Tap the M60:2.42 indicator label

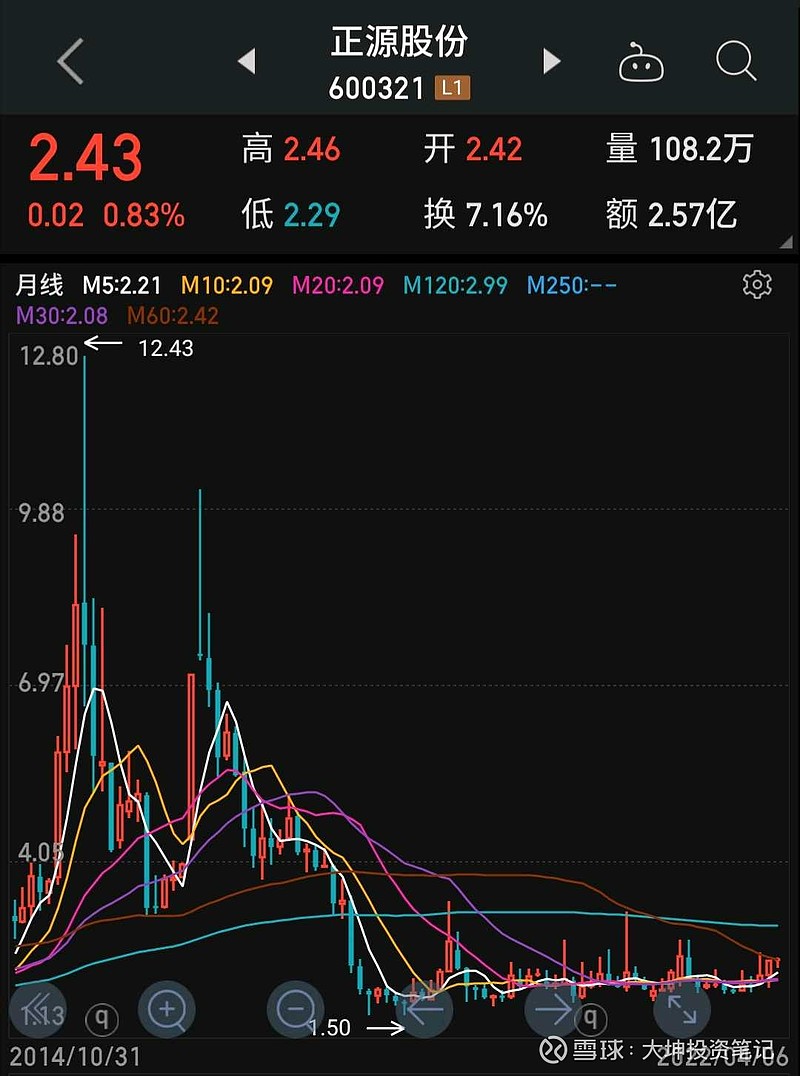[x=173, y=316]
